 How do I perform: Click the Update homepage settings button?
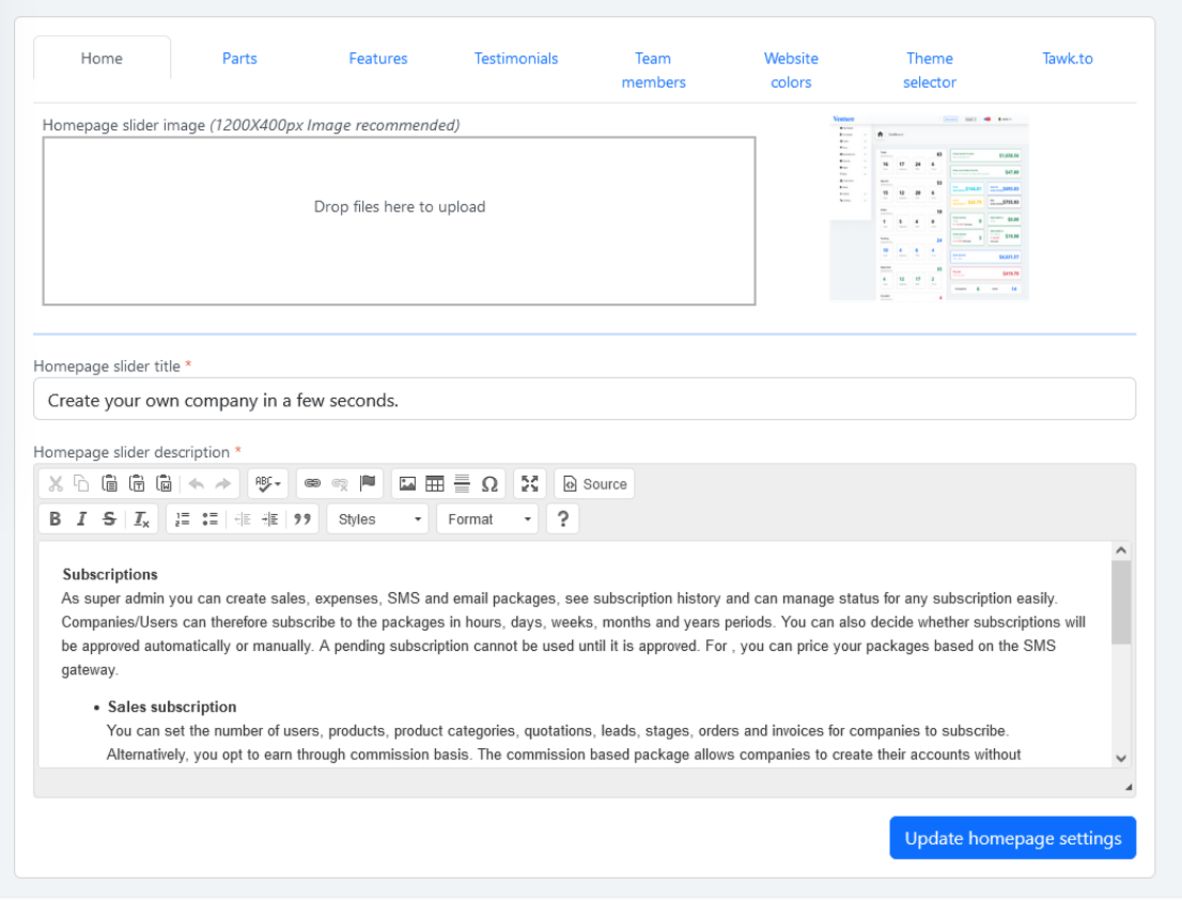click(1012, 838)
